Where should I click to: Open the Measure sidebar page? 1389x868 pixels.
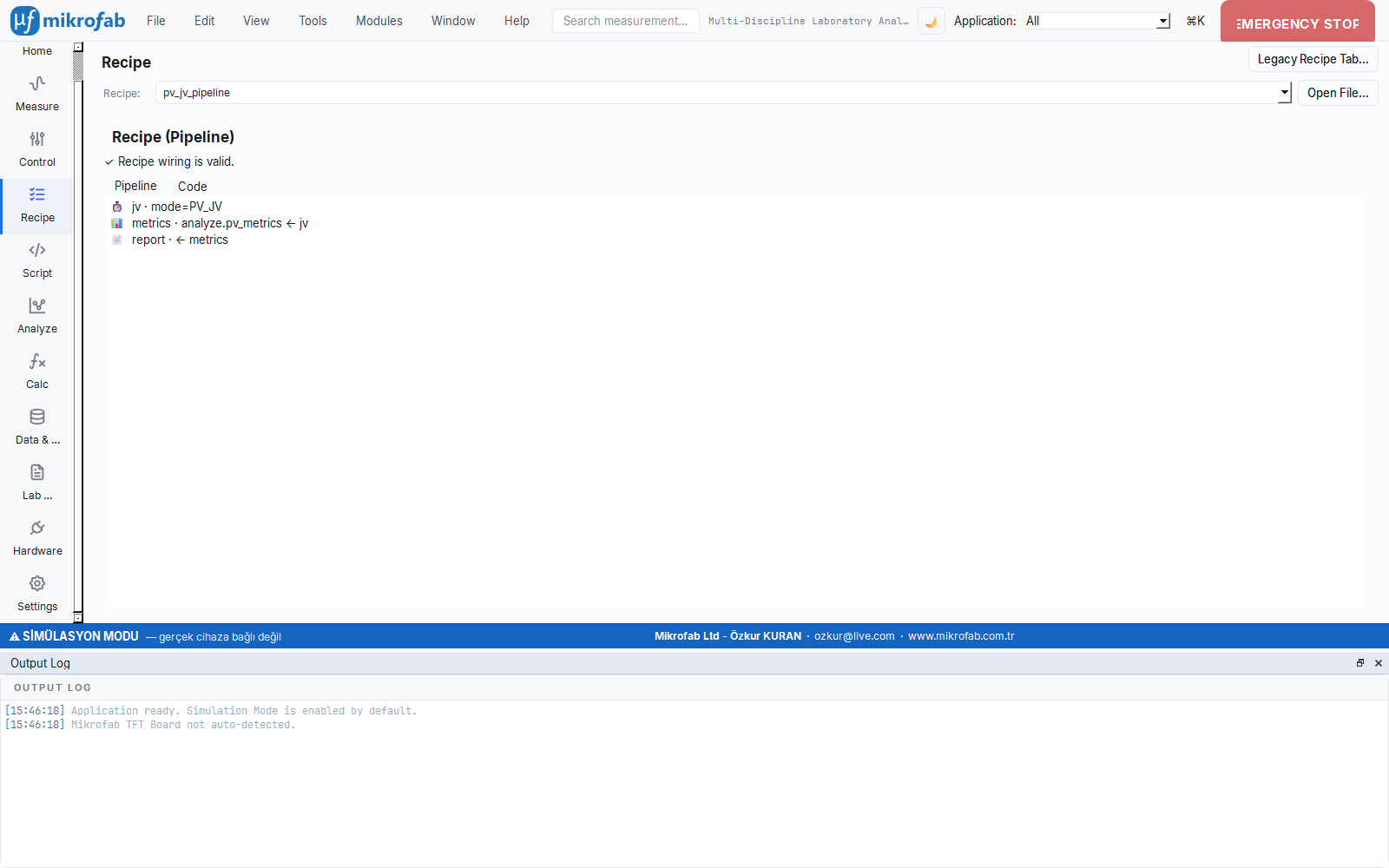click(36, 95)
